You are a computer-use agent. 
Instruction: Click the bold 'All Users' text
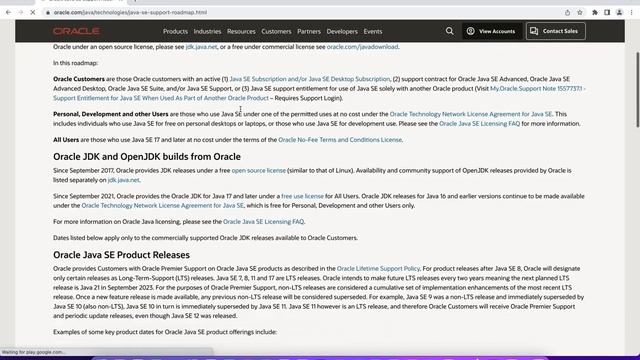[66, 140]
